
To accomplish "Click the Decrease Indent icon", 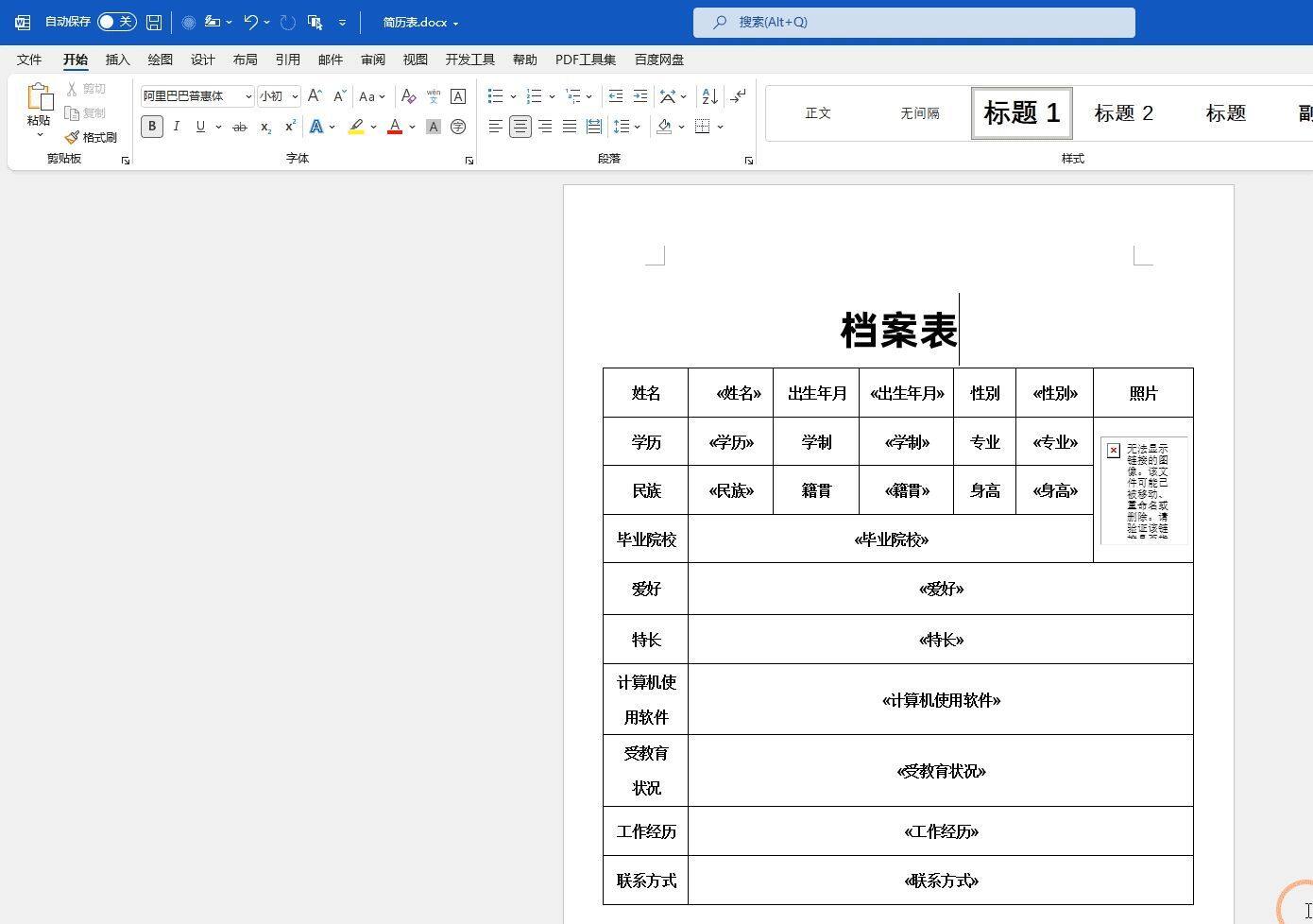I will click(x=615, y=96).
